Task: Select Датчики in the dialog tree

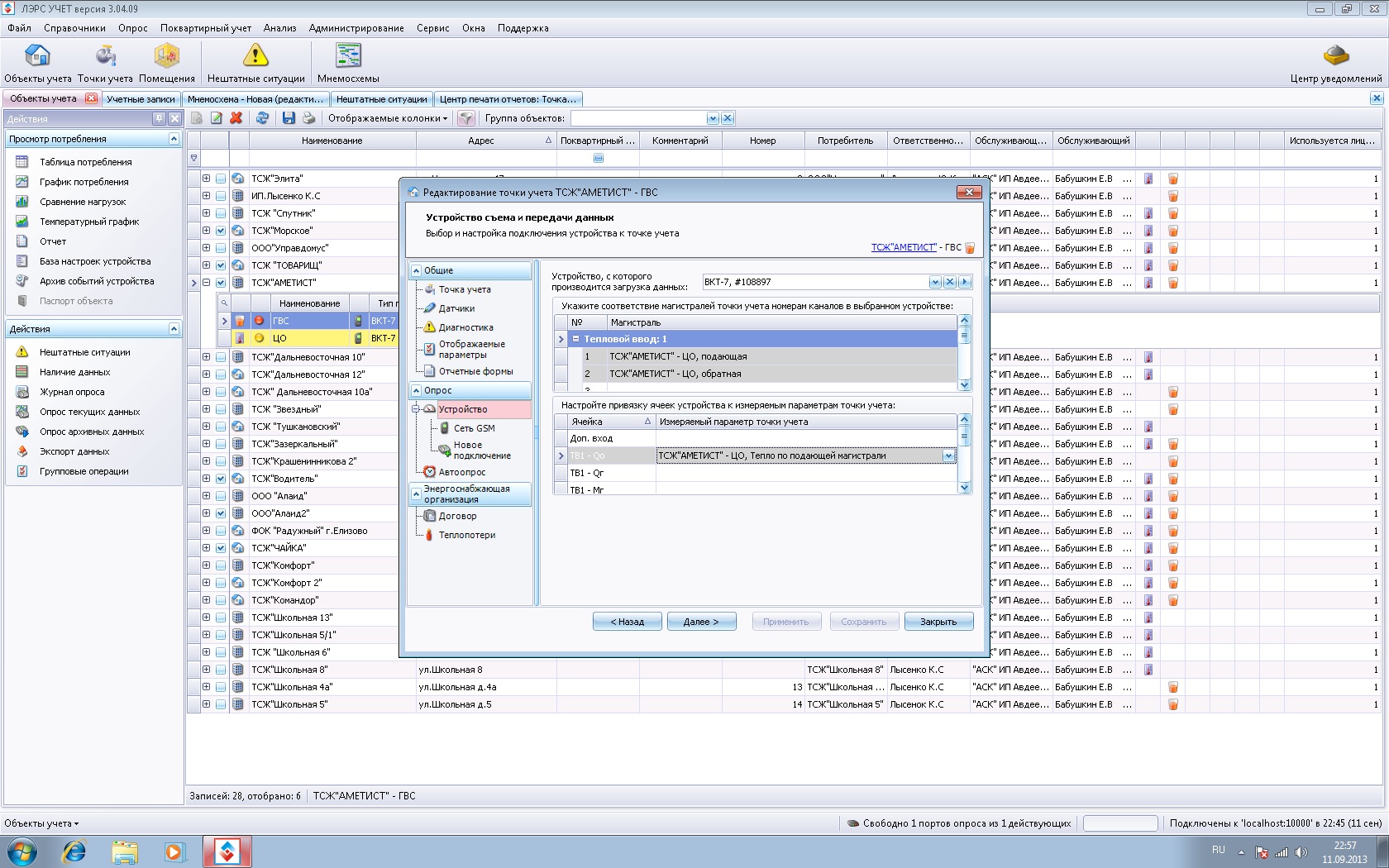Action: (456, 308)
